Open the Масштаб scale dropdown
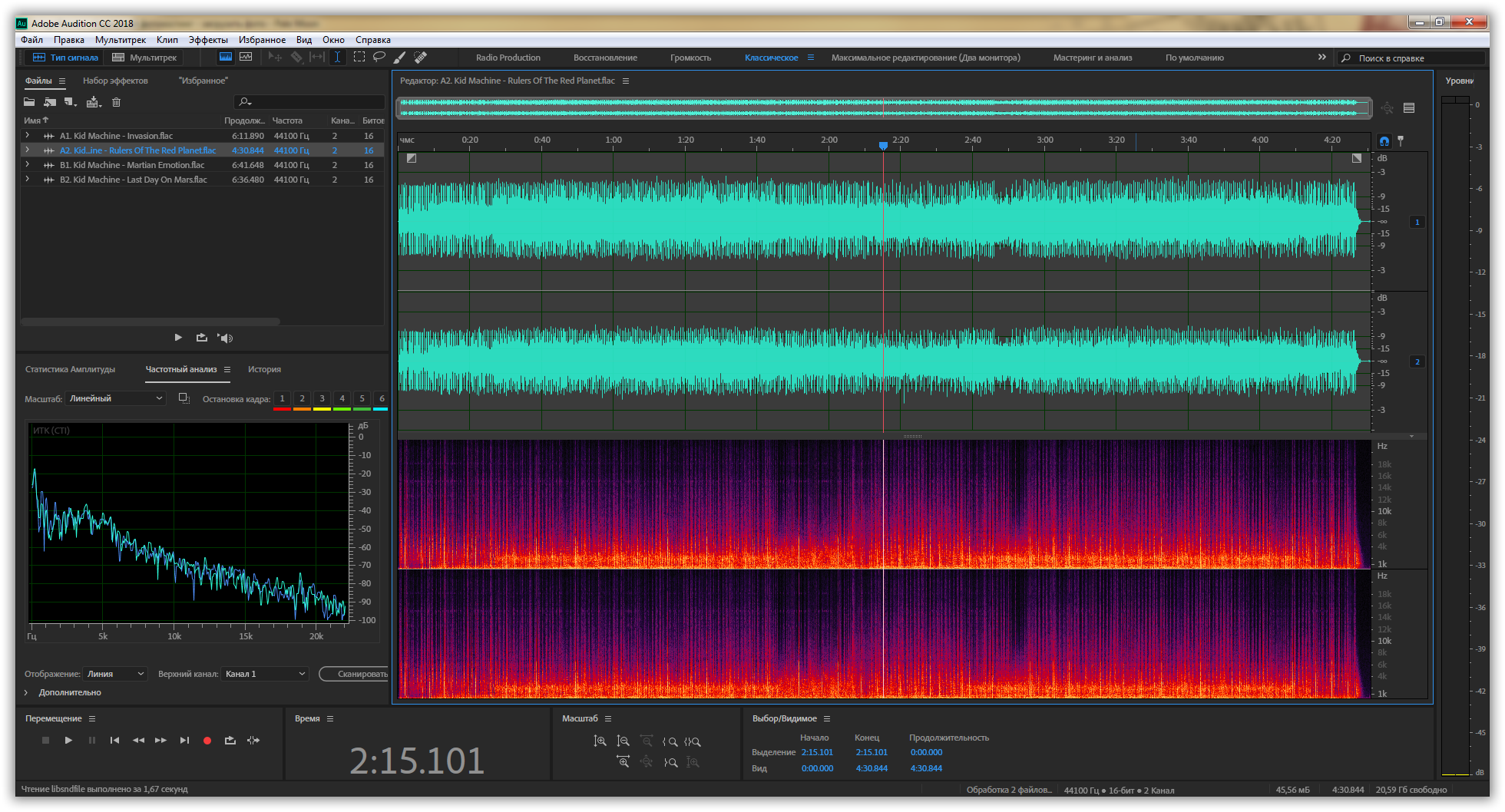The width and height of the screenshot is (1505, 812). click(116, 398)
